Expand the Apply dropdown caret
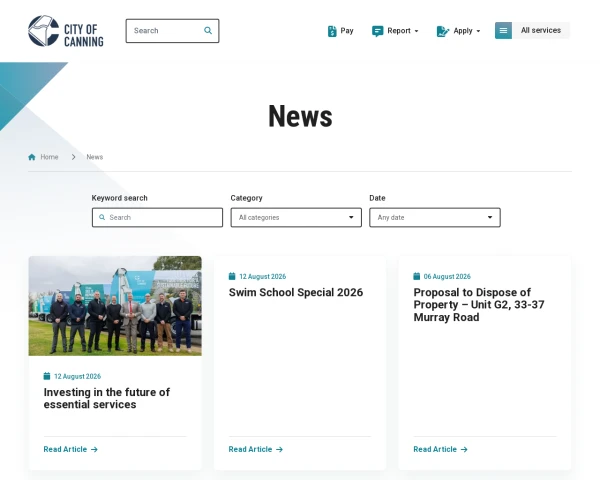Screen dimensions: 600x480 pyautogui.click(x=478, y=31)
